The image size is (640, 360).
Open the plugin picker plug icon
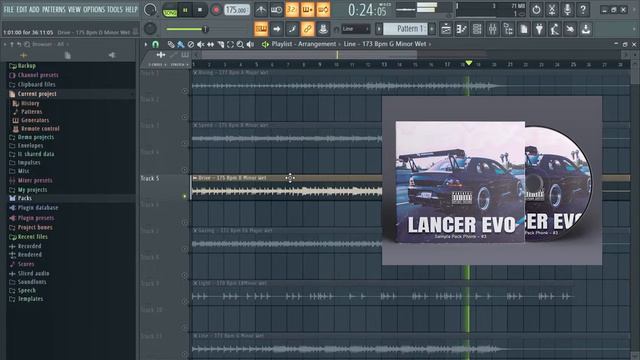click(x=539, y=29)
